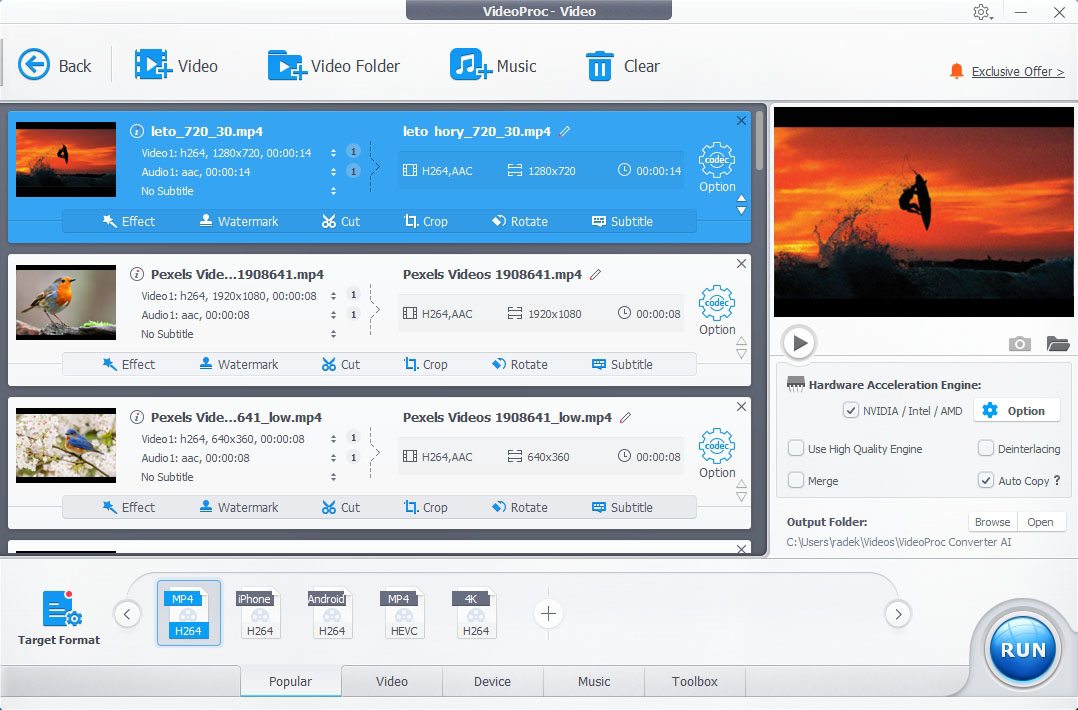This screenshot has height=710, width=1078.
Task: Click the robin thumbnail of Pexels Videos 1908641
Action: pos(66,302)
